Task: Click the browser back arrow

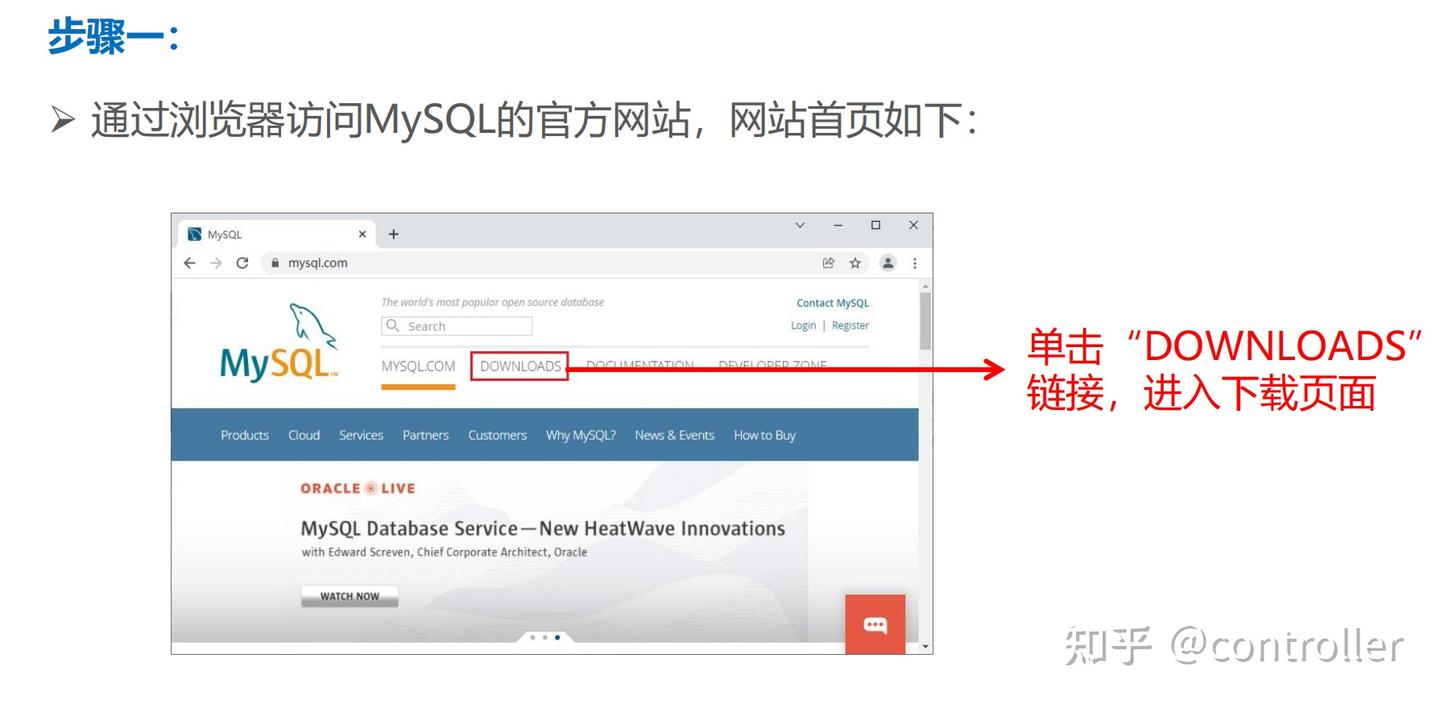Action: (x=190, y=263)
